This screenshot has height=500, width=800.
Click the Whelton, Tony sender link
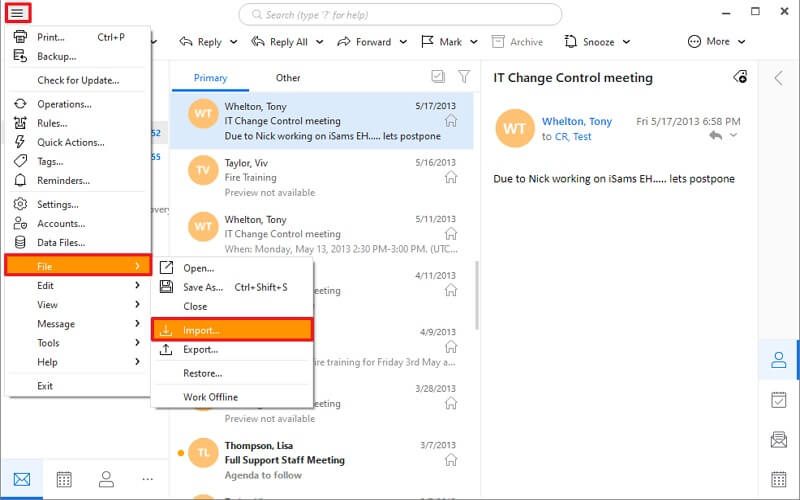pos(577,121)
